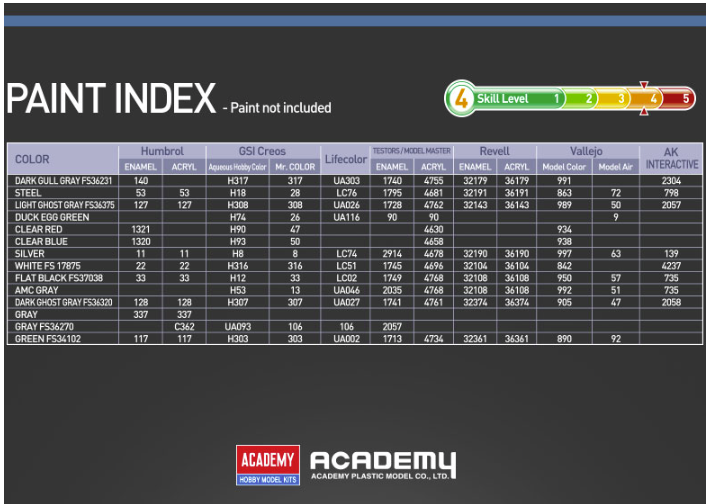Click the white ACADEMY wordmark logo
Image resolution: width=712 pixels, height=504 pixels.
coord(383,465)
